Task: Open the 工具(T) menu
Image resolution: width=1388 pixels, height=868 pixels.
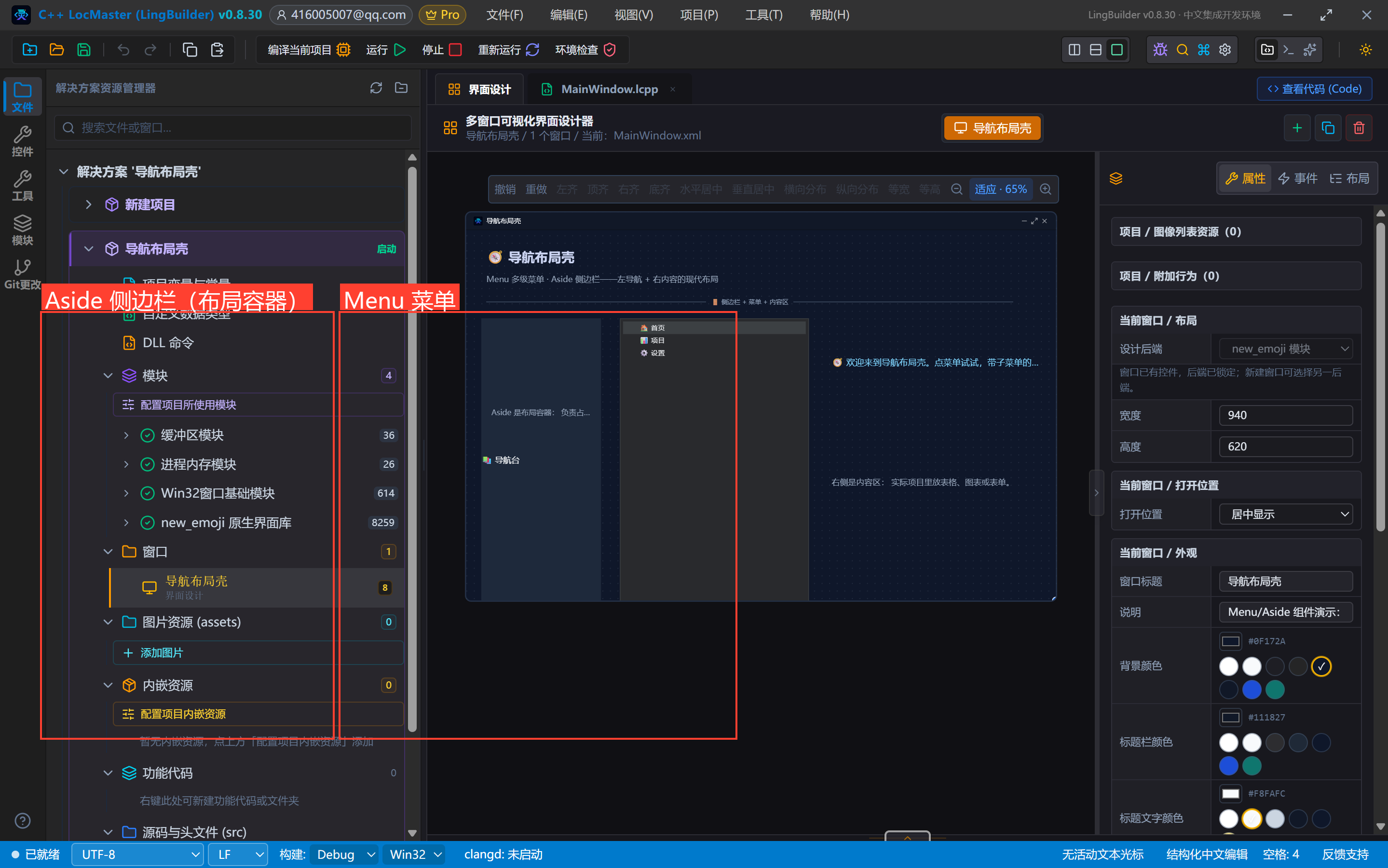Action: tap(763, 15)
